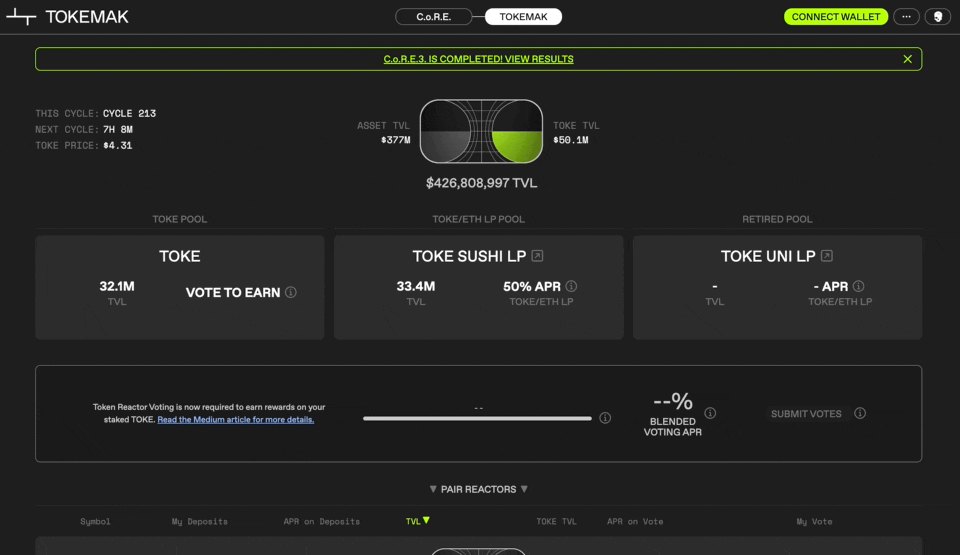
Task: Click the 32.1M TVL figure
Action: tap(117, 286)
